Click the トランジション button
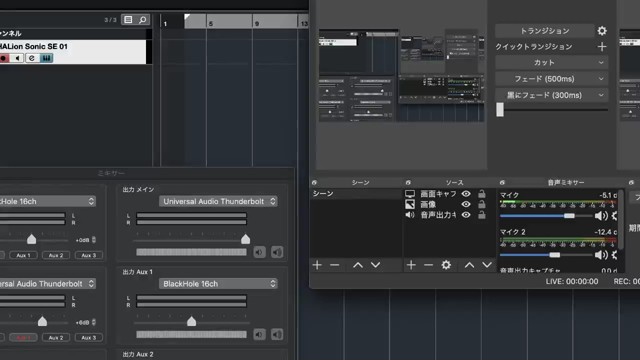 (544, 31)
